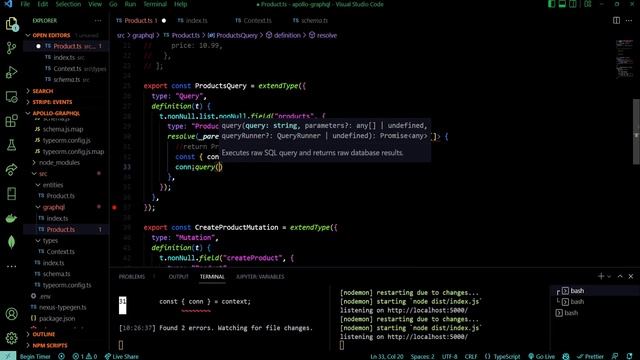The height and width of the screenshot is (360, 640).
Task: Expand the Search section in sidebar
Action: (42, 91)
